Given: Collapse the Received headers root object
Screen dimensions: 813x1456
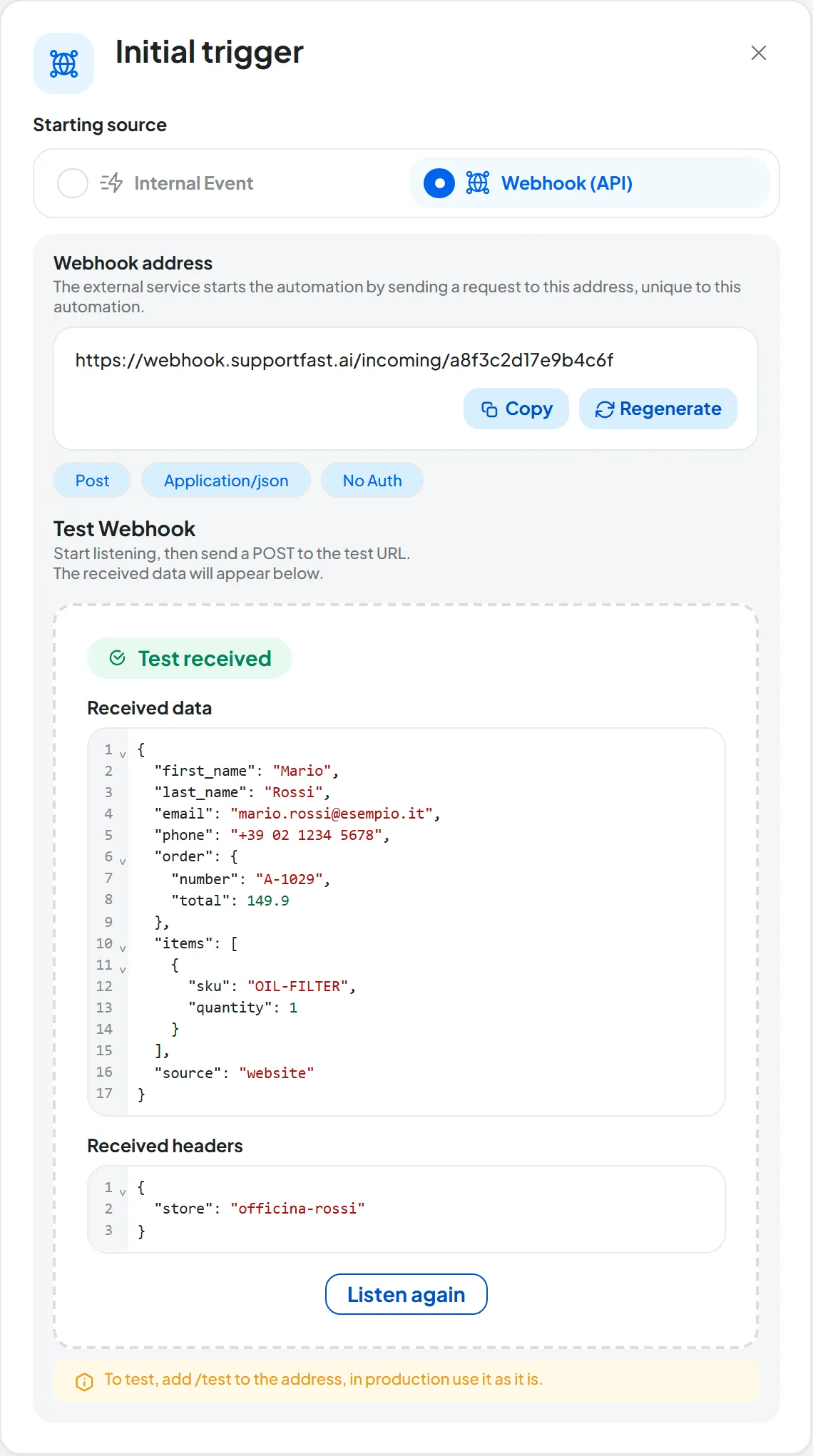Looking at the screenshot, I should coord(123,1192).
